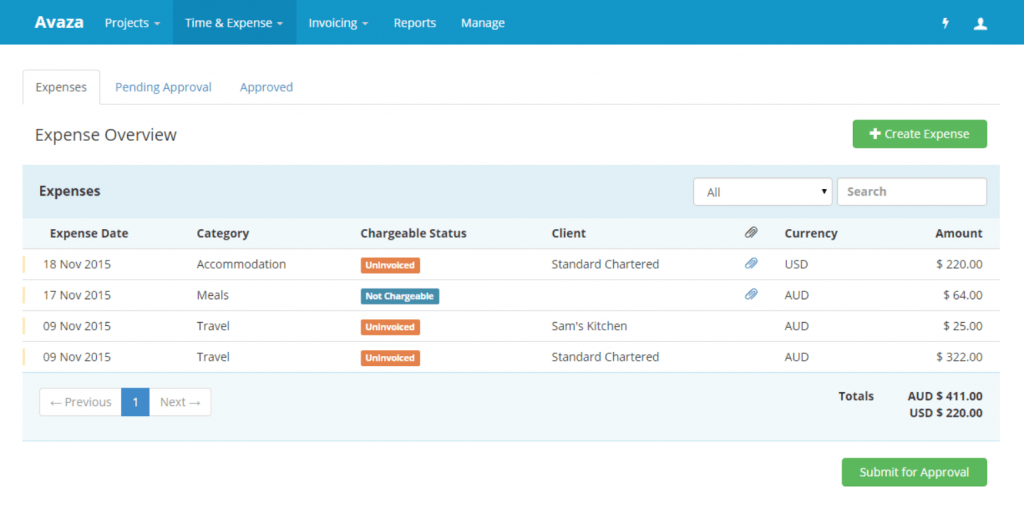
Task: Open the All filter dropdown
Action: tap(762, 192)
